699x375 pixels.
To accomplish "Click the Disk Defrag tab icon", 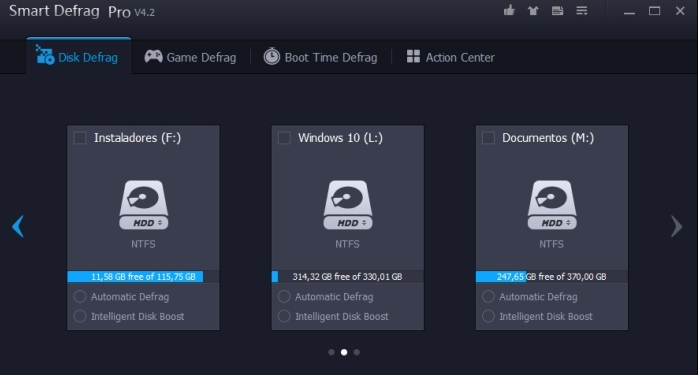I will tap(45, 55).
